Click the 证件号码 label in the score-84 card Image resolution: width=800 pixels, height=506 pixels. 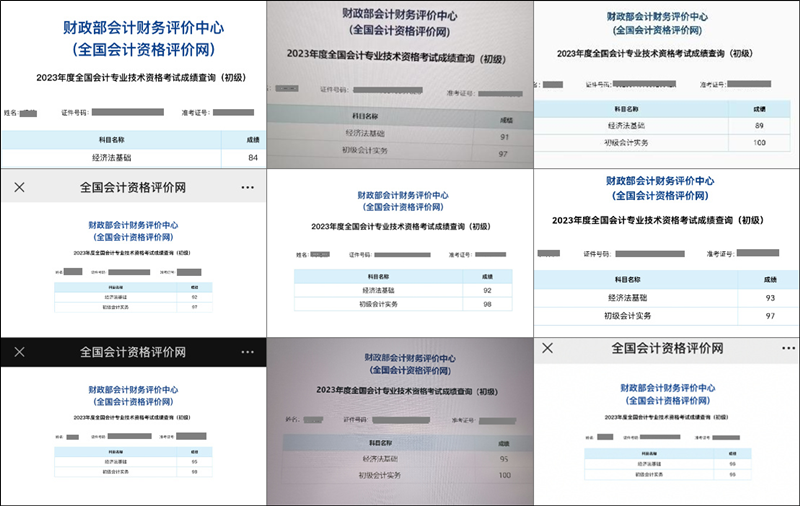76,112
